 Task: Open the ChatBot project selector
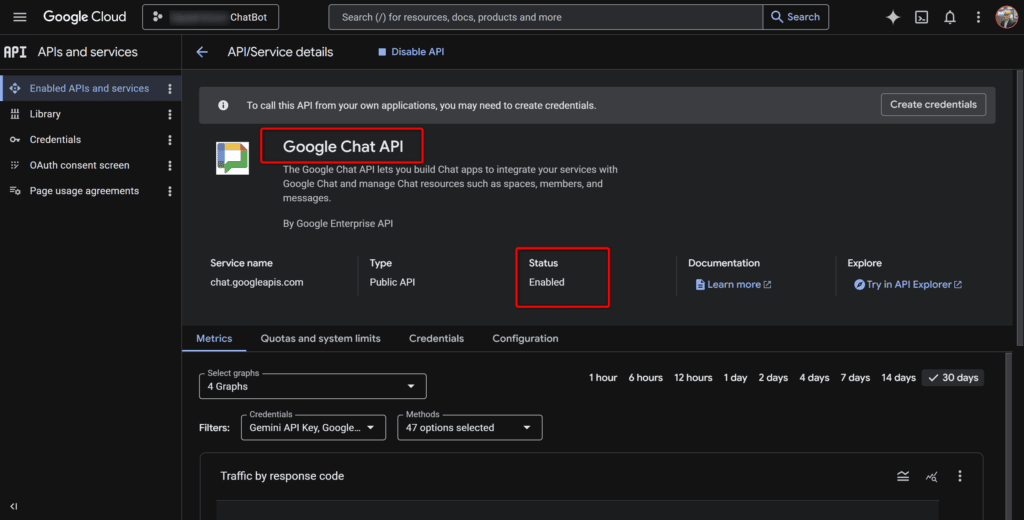point(210,17)
